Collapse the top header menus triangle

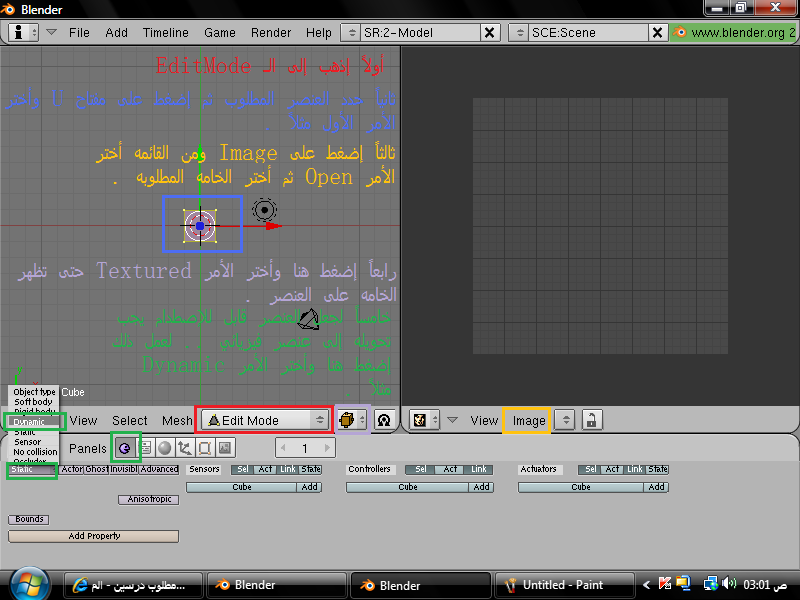(x=51, y=32)
